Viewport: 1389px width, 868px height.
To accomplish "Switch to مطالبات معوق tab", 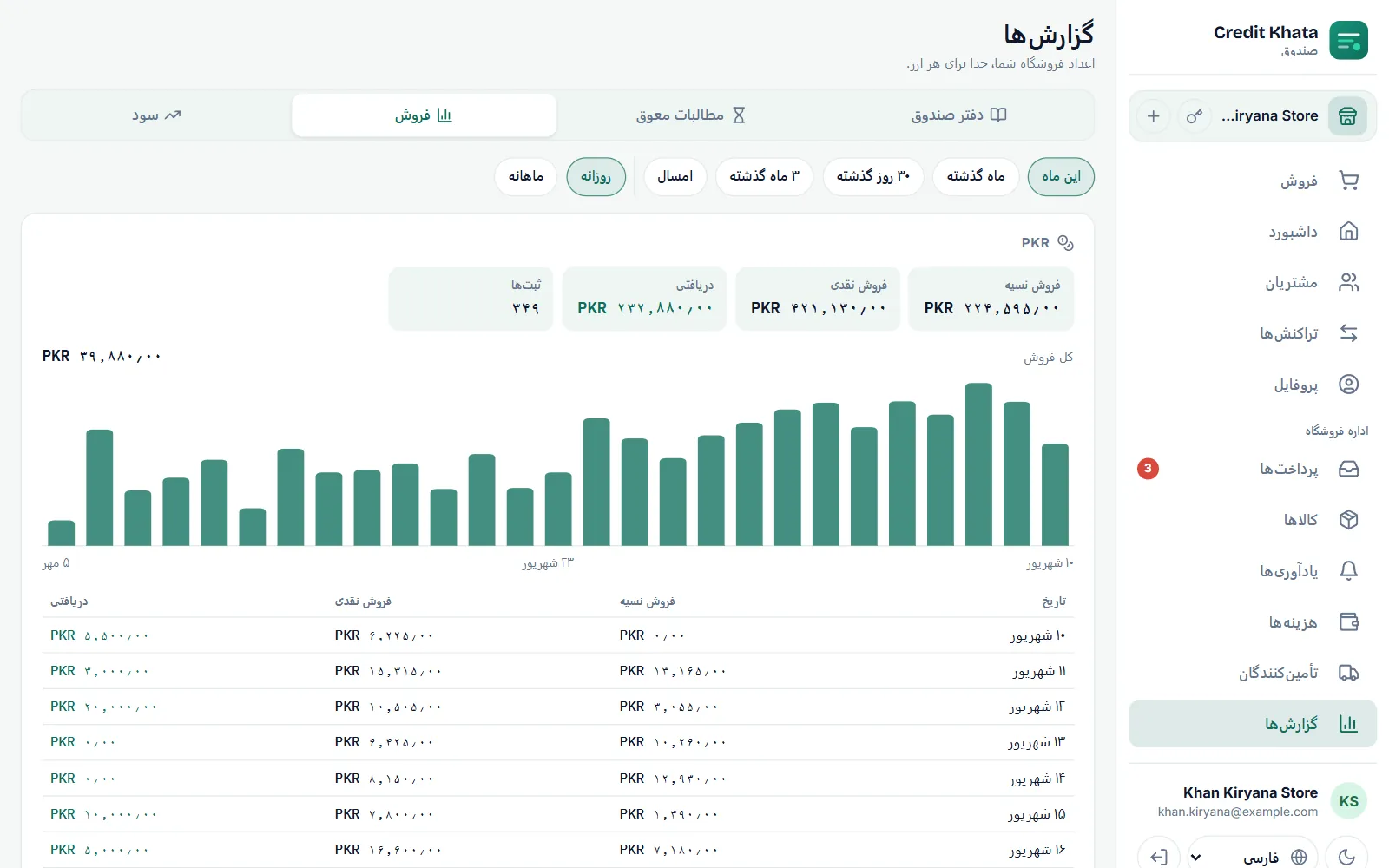I will (690, 115).
